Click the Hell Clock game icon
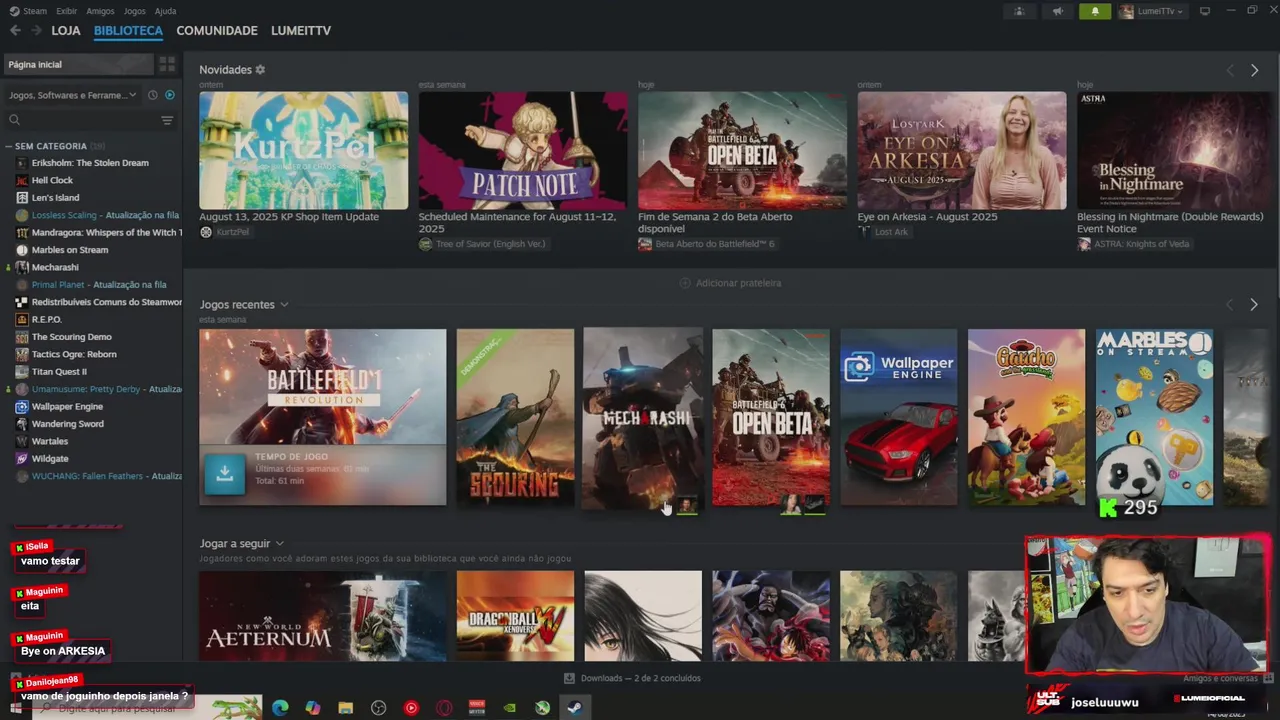The image size is (1280, 720). [22, 180]
